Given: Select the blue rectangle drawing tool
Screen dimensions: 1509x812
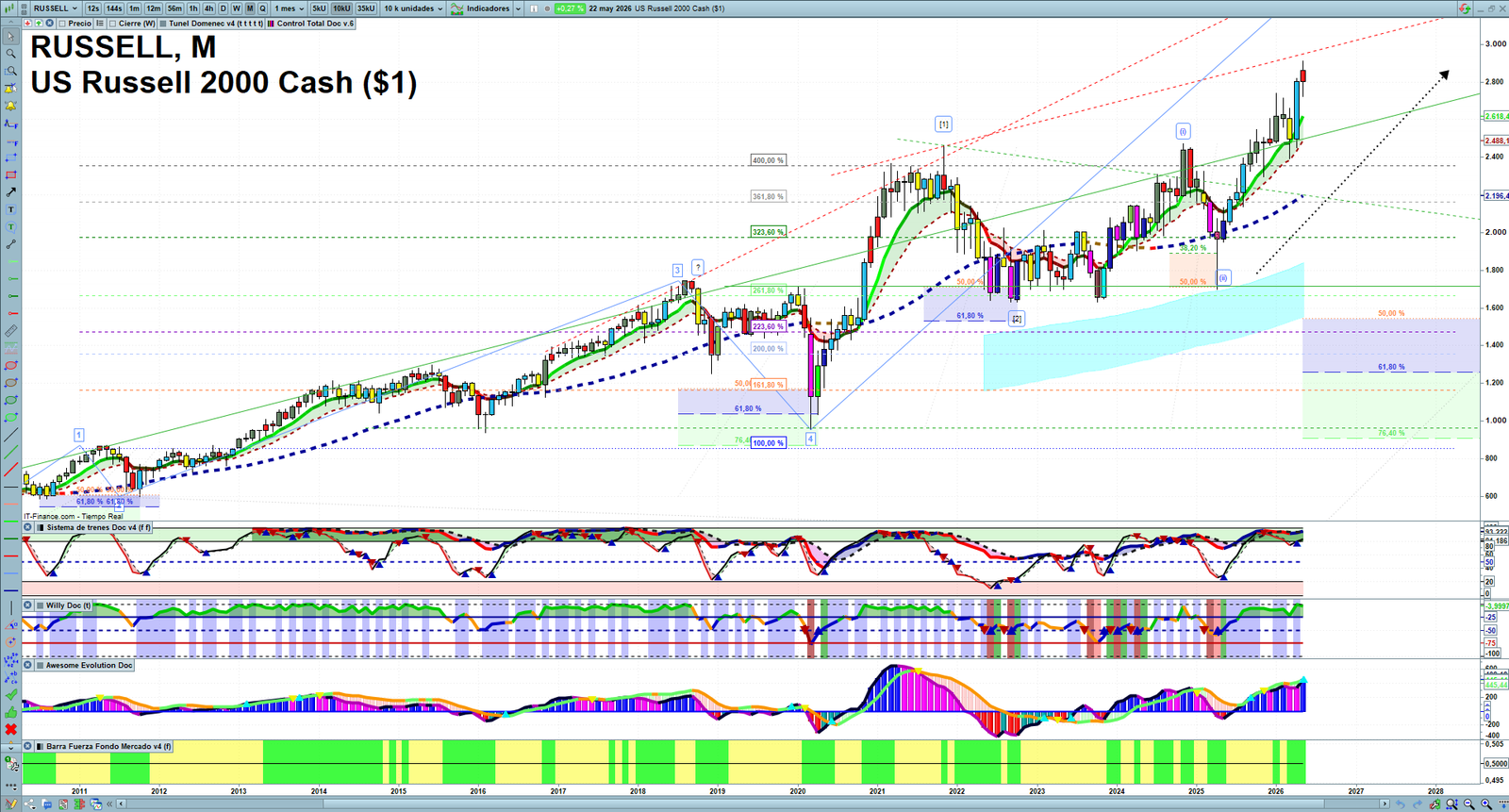Looking at the screenshot, I should coord(11,157).
